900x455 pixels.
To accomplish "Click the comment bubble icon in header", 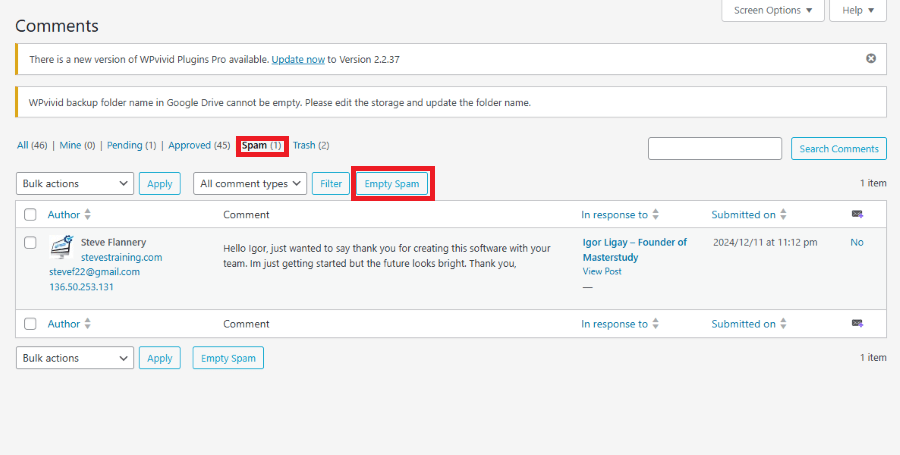I will pyautogui.click(x=857, y=214).
